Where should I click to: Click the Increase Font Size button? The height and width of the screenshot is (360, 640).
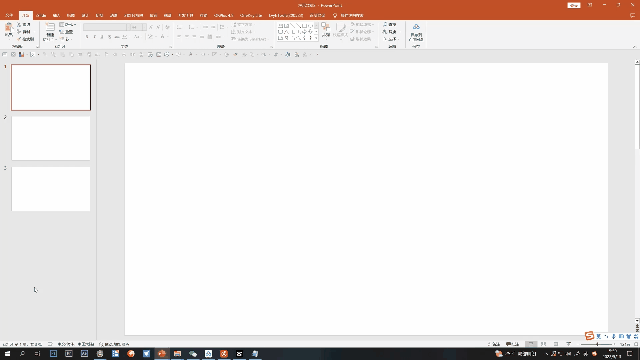[x=151, y=27]
